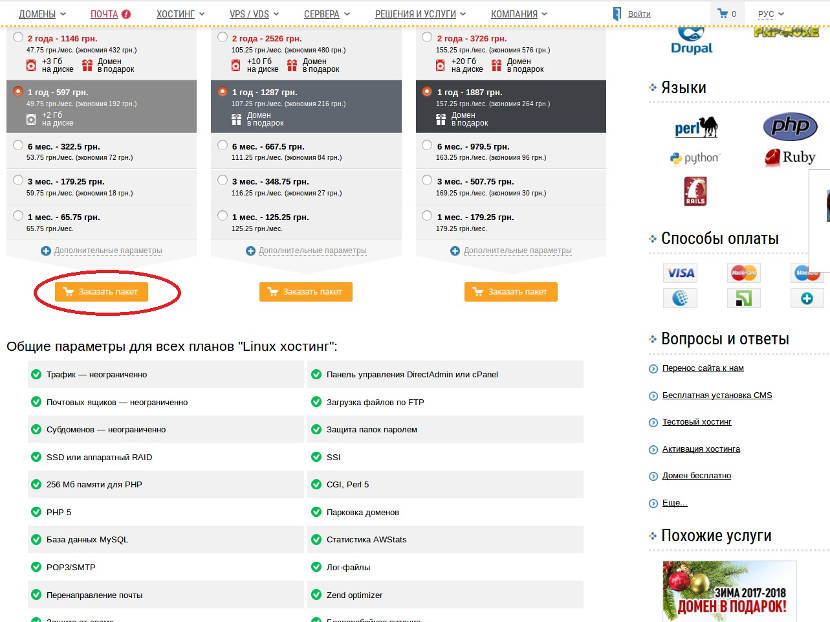Select the '2 года - 2526 грн.' radio option
Image resolution: width=830 pixels, height=622 pixels.
pos(222,37)
